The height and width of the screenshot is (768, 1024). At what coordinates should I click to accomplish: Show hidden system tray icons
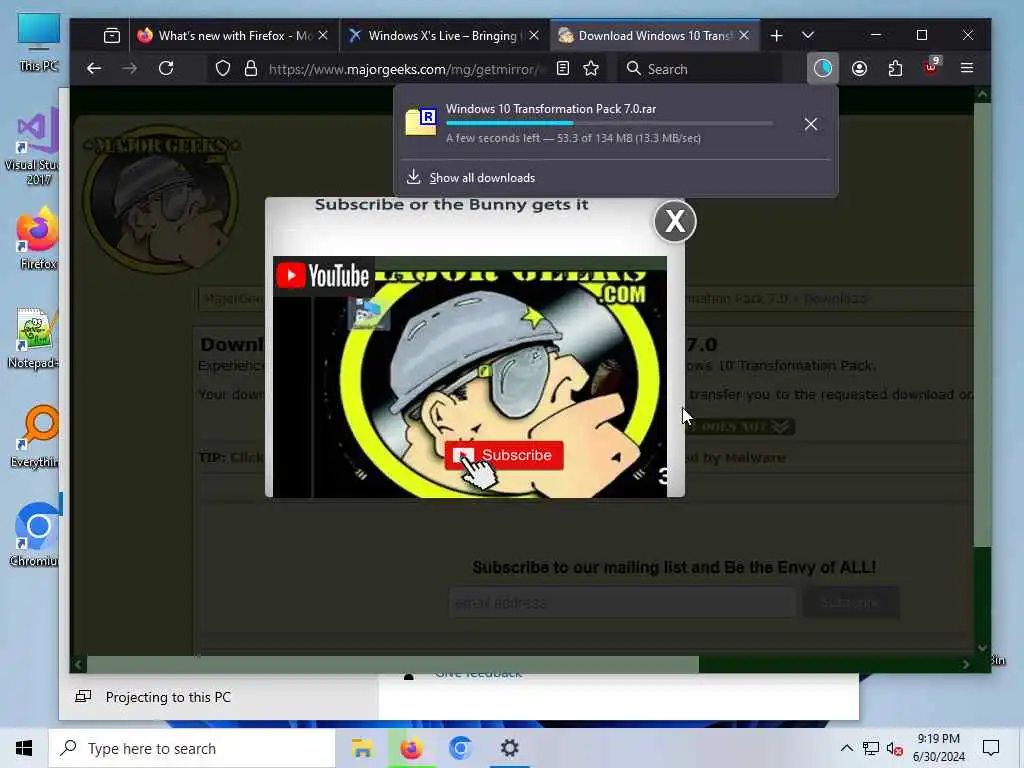click(846, 748)
